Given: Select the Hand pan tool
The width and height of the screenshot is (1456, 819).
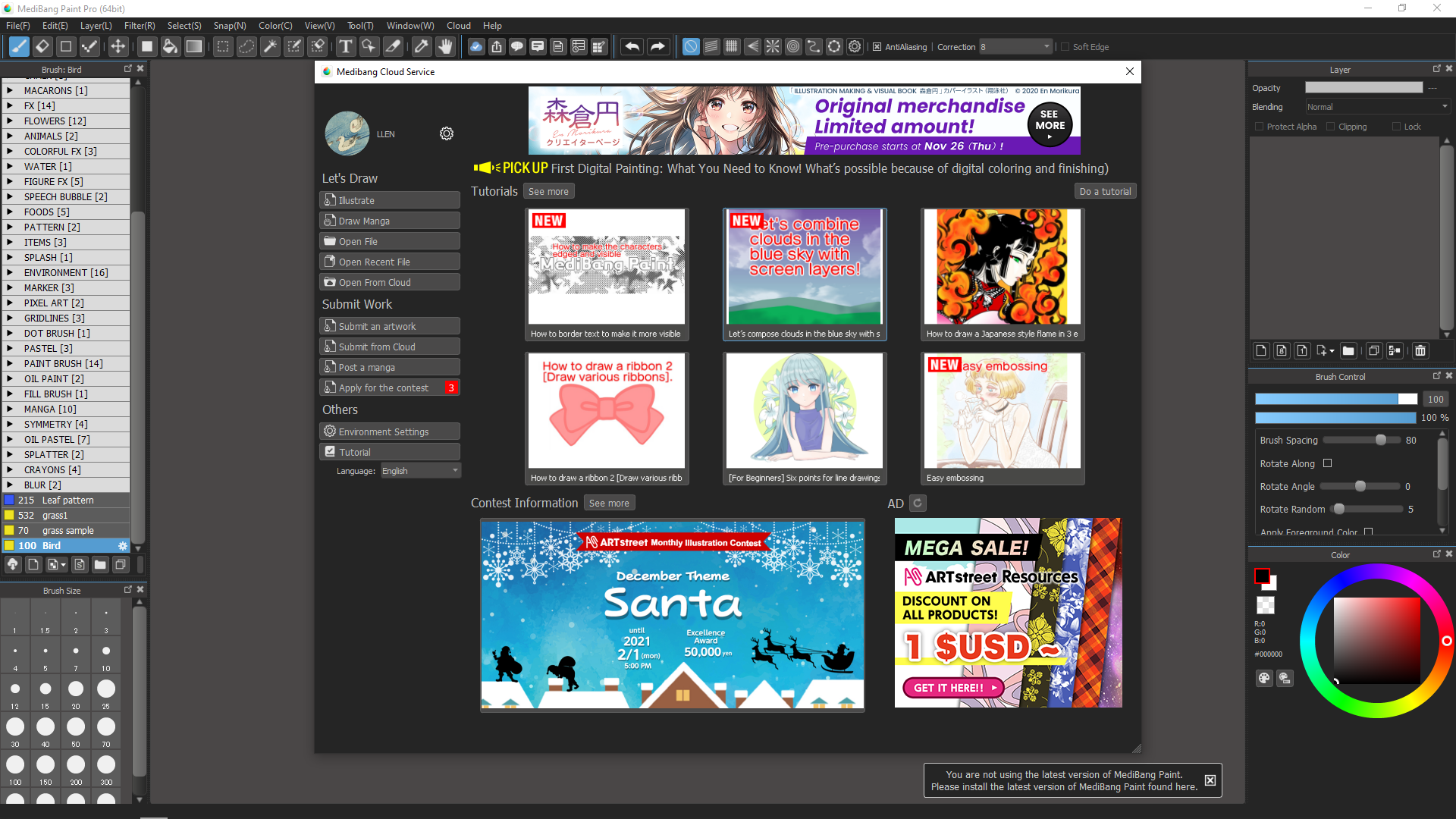Looking at the screenshot, I should [445, 47].
